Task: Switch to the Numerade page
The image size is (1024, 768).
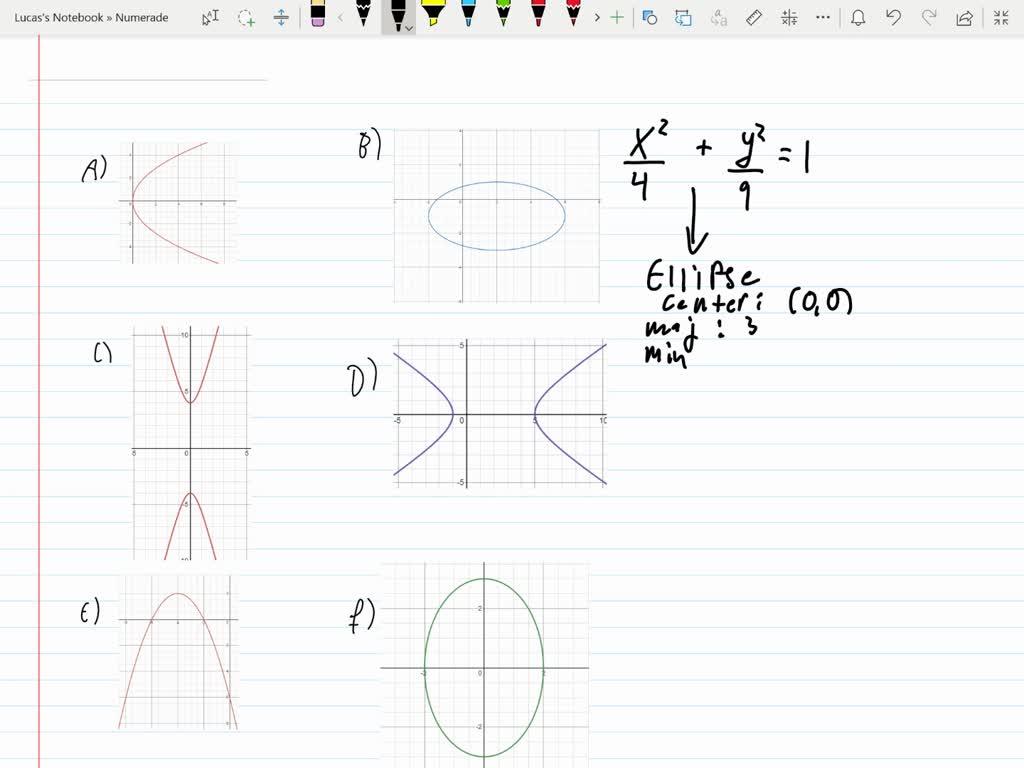Action: click(142, 17)
